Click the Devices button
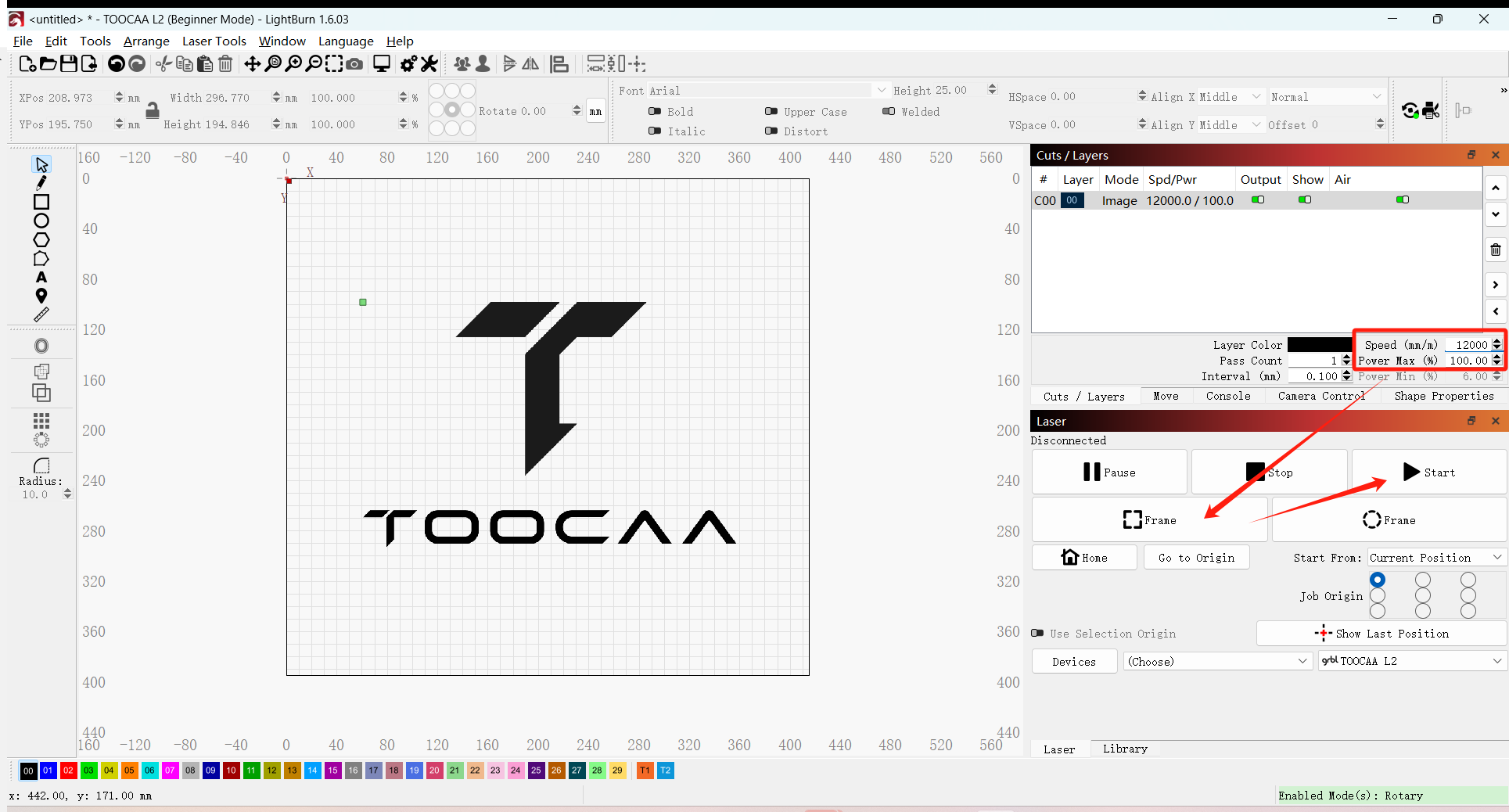Screen dimensions: 1509x812 [x=1074, y=661]
